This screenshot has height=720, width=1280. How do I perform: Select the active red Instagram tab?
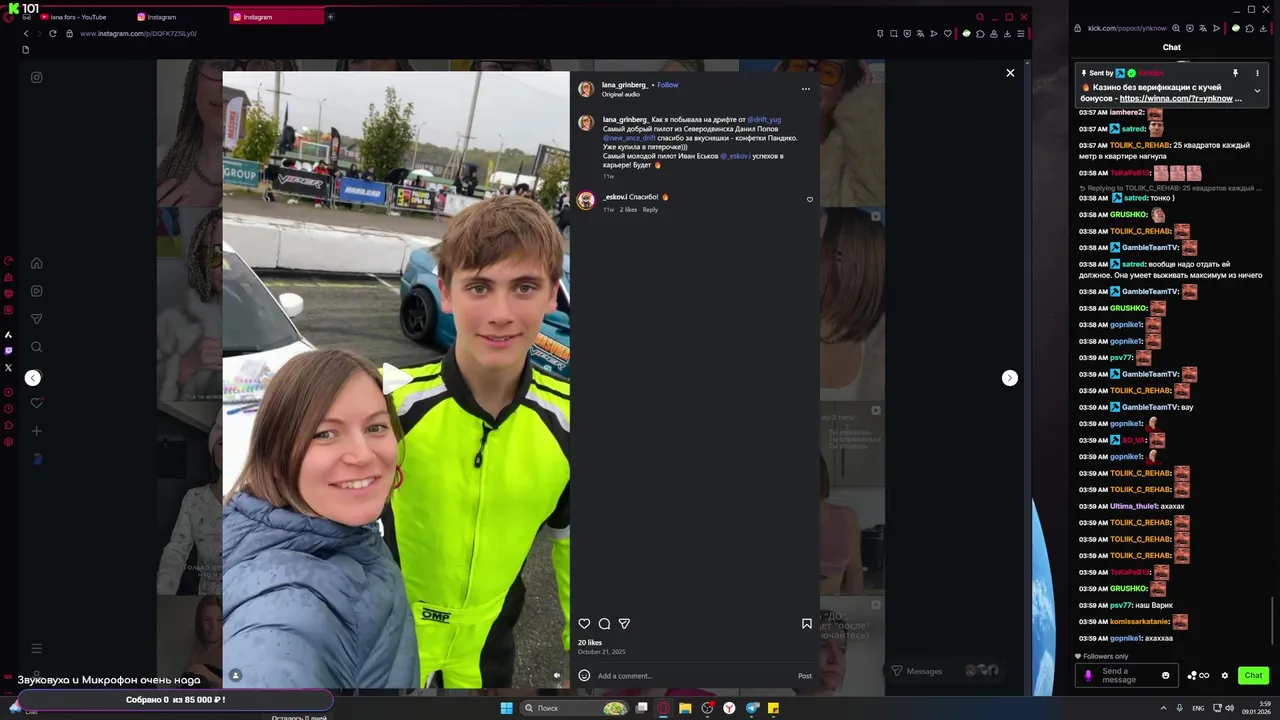[275, 17]
